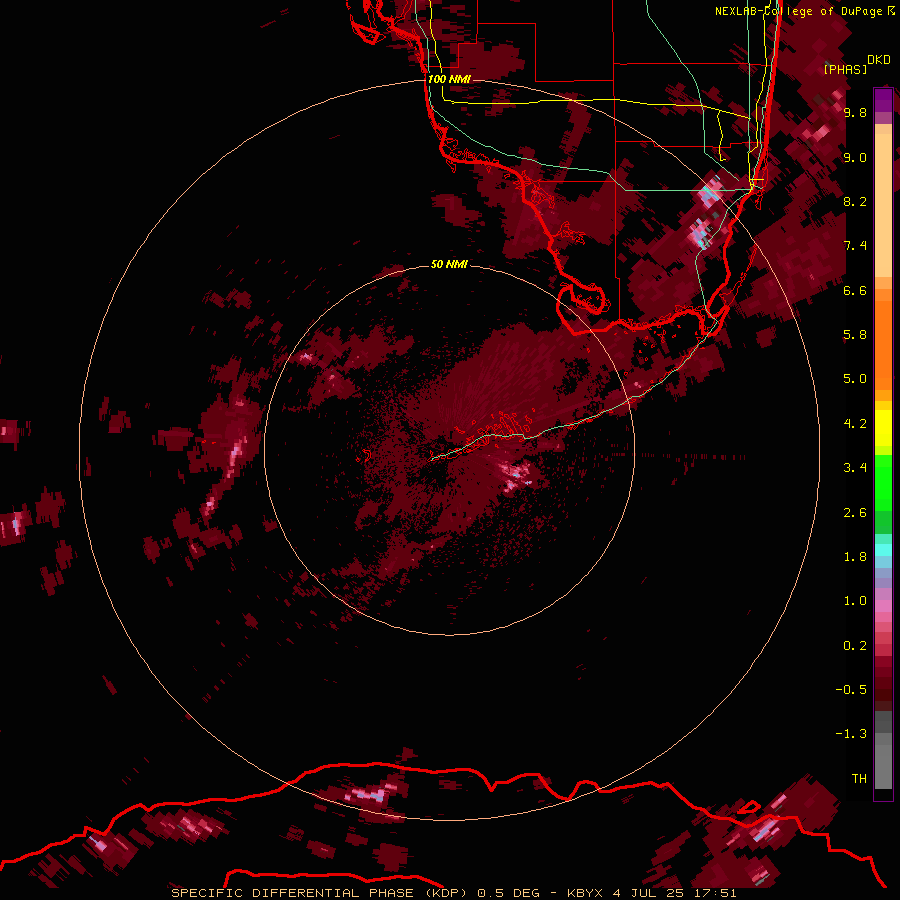The height and width of the screenshot is (900, 900).
Task: Click "(KDP)" in the bottom caption
Action: pyautogui.click(x=447, y=893)
